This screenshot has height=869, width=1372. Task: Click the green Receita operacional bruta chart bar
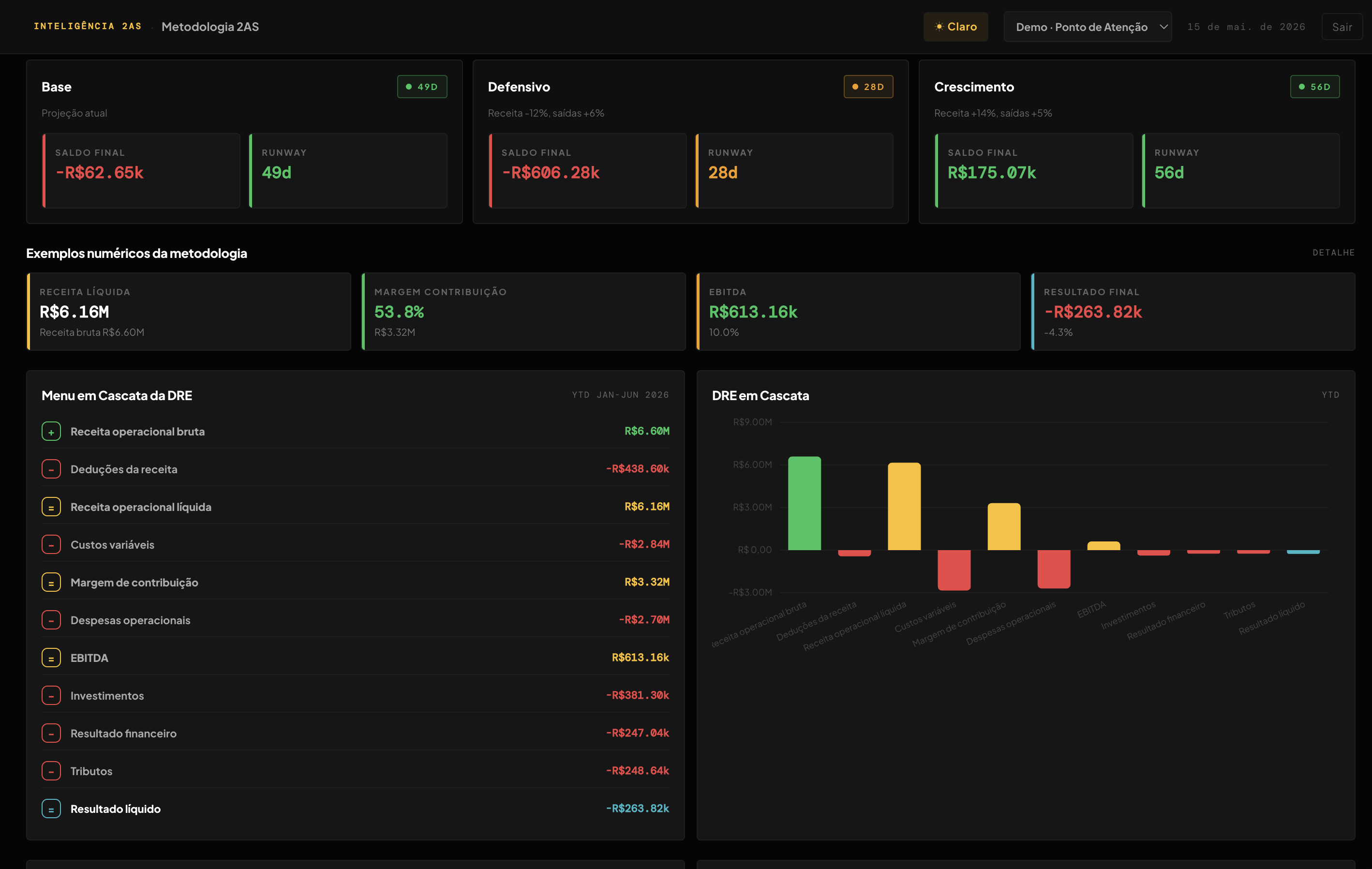coord(804,503)
